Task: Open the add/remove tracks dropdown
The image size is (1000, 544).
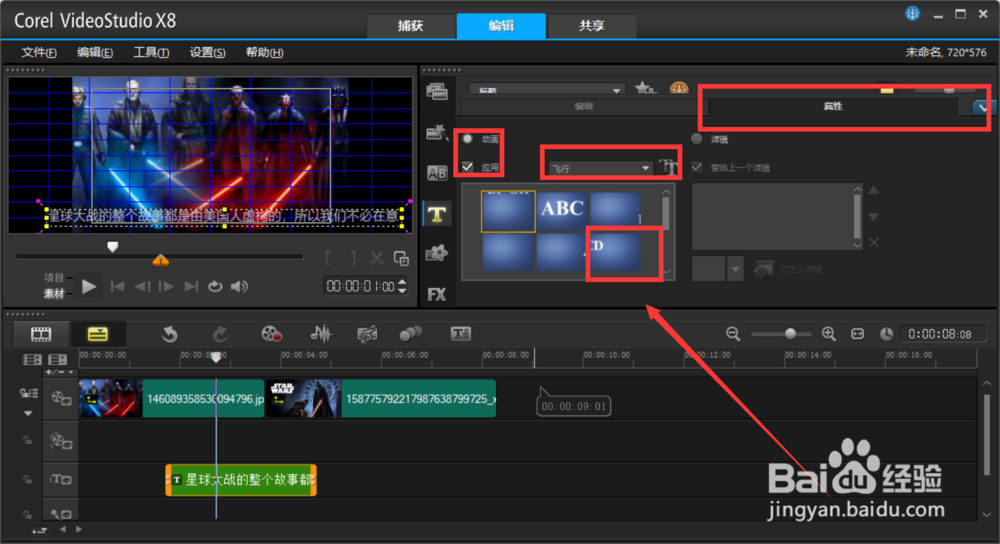Action: [60, 372]
